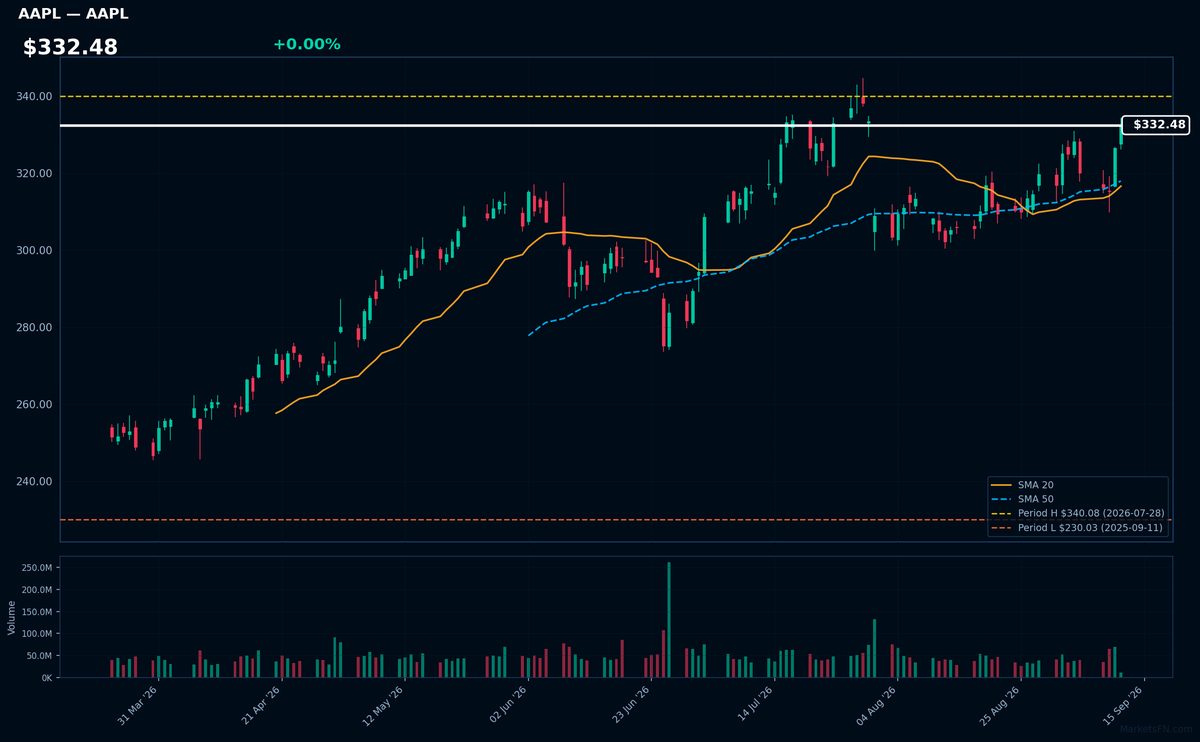Click the 250.0M volume axis label
Image resolution: width=1200 pixels, height=742 pixels.
[38, 568]
